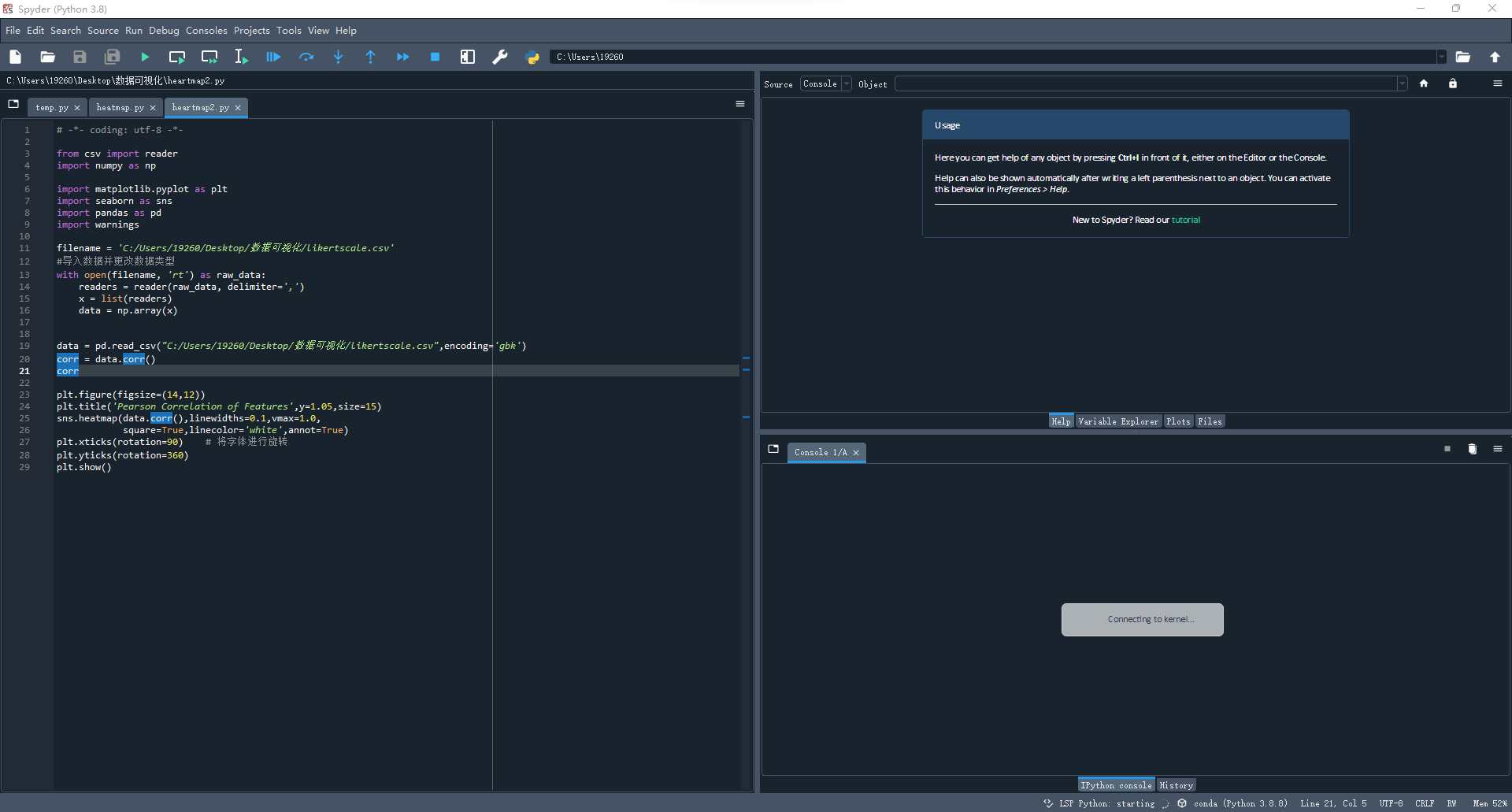Open the View menu
1512x812 pixels.
(x=318, y=31)
